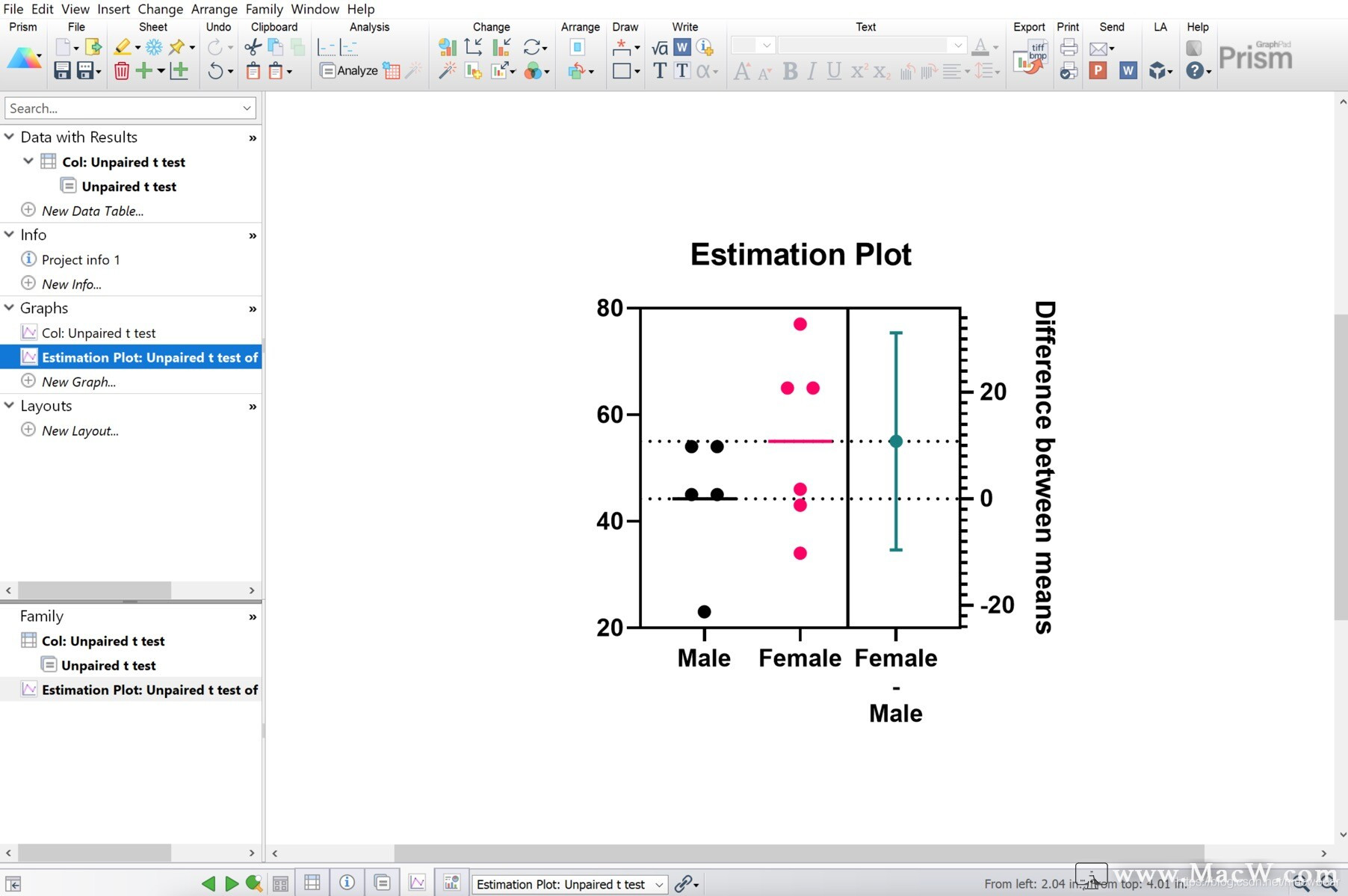Collapse the Graphs section
This screenshot has width=1348, height=896.
point(10,307)
